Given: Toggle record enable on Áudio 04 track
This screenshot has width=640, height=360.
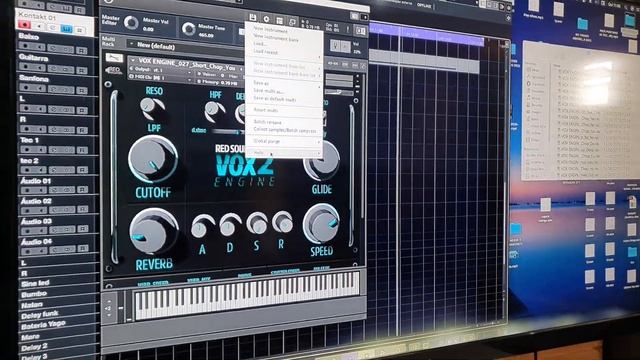Looking at the screenshot, I should (28, 250).
